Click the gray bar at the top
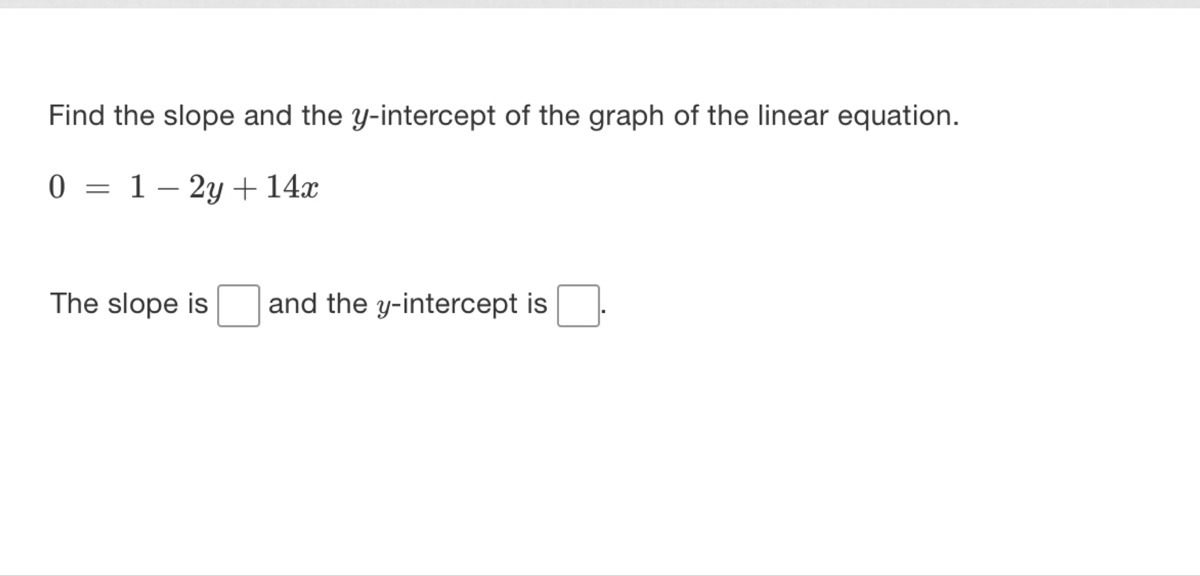Viewport: 1200px width, 576px height. tap(600, 4)
